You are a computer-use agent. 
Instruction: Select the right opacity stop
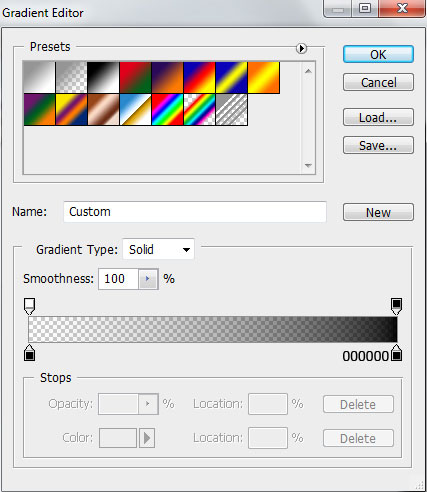pyautogui.click(x=396, y=306)
